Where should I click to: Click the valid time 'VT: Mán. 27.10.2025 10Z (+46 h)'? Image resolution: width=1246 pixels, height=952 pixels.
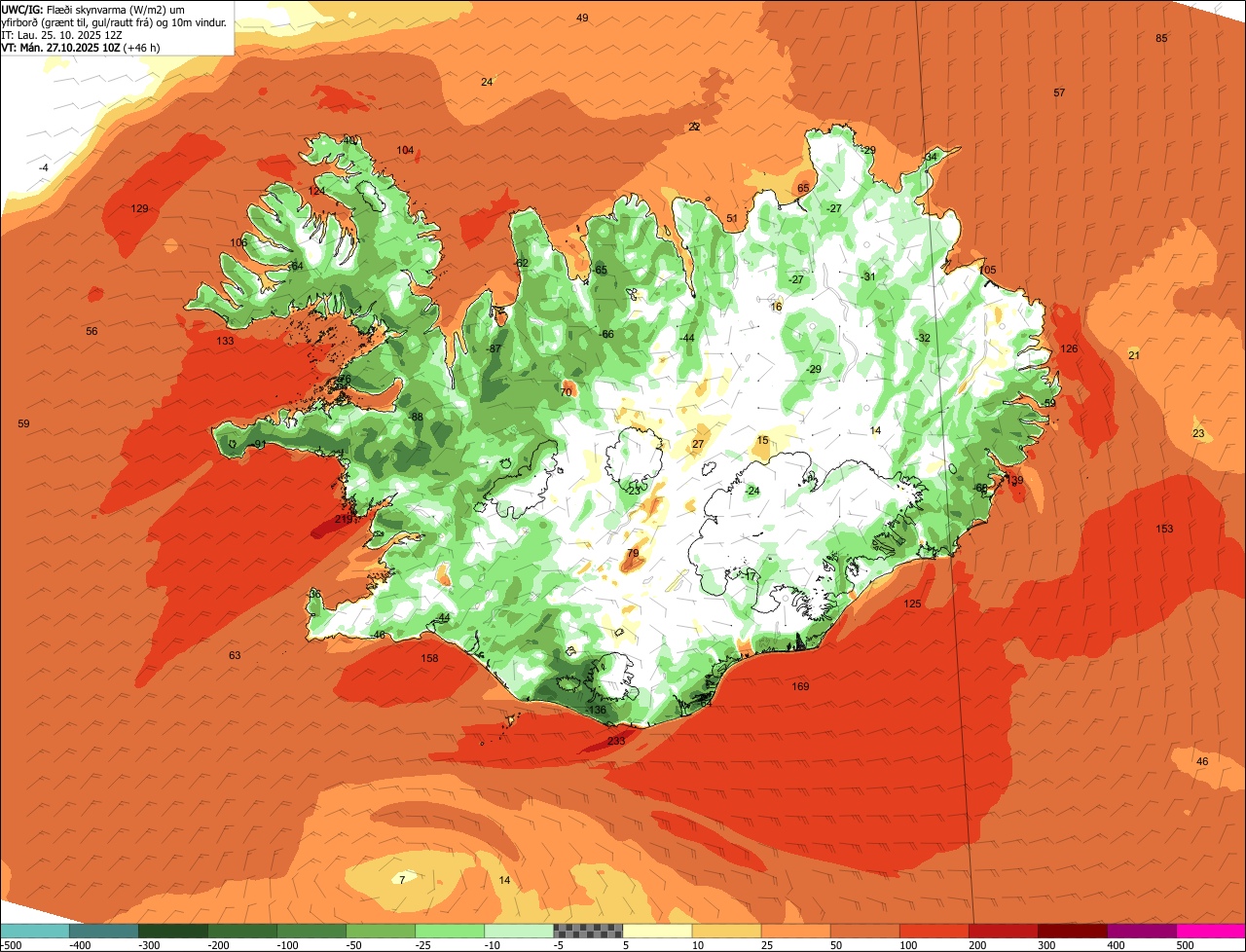(81, 47)
